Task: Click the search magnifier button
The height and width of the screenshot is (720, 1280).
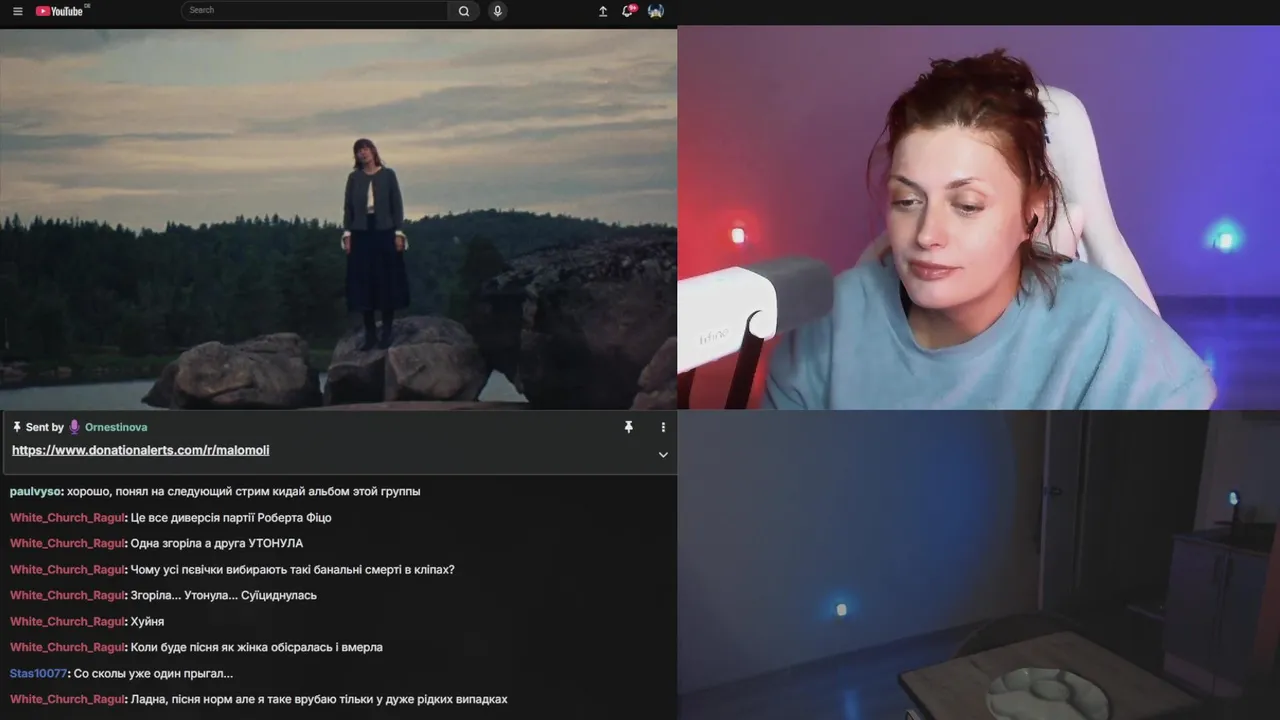Action: (464, 11)
